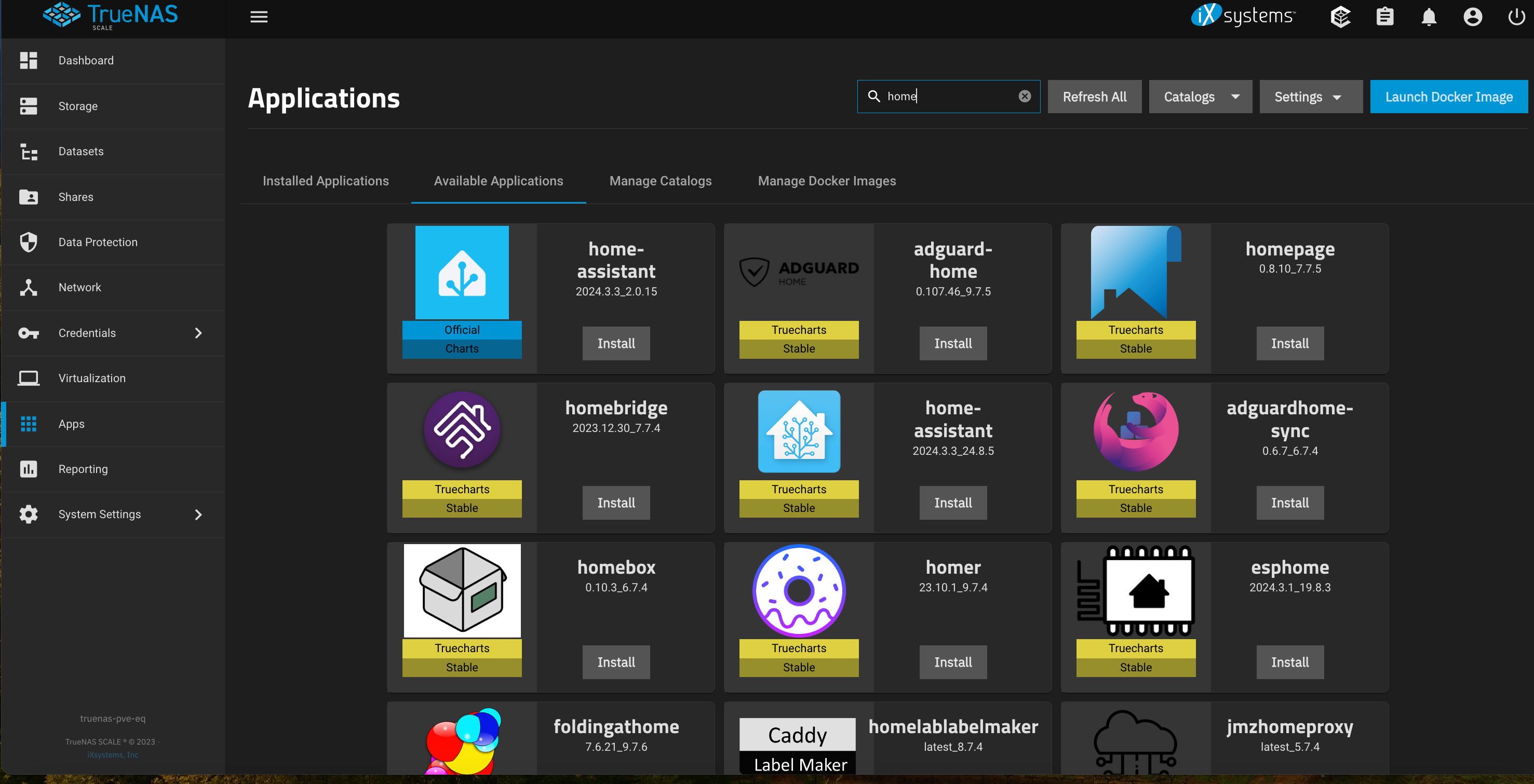Open the jobs clipboard icon
The width and height of the screenshot is (1534, 784).
tap(1384, 17)
